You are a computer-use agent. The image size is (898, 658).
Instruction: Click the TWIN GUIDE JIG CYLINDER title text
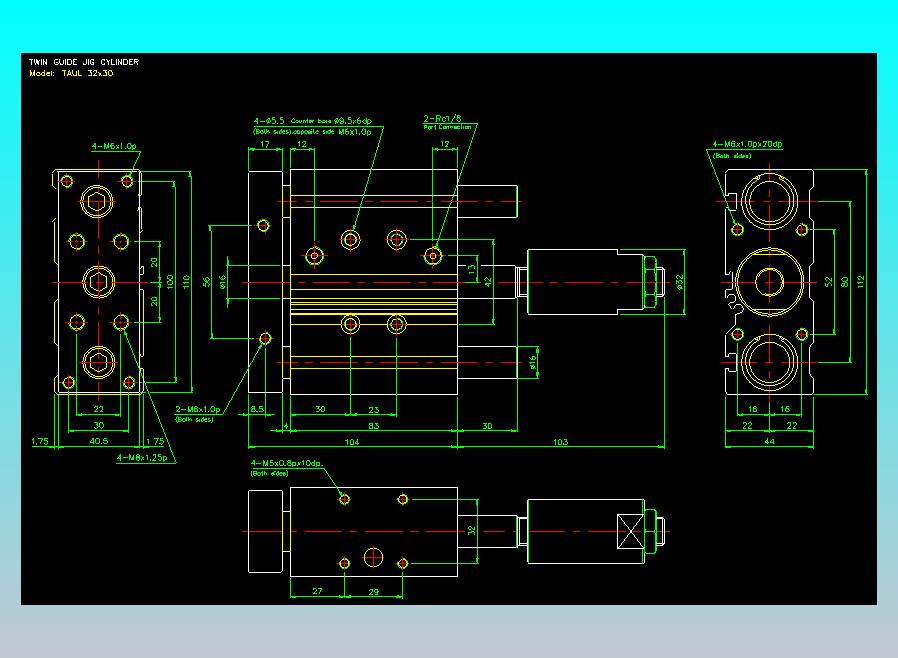click(84, 62)
